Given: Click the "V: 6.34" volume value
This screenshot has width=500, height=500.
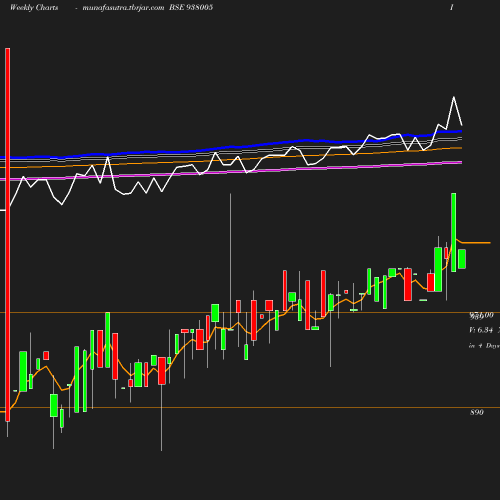Looking at the screenshot, I should pos(481,330).
